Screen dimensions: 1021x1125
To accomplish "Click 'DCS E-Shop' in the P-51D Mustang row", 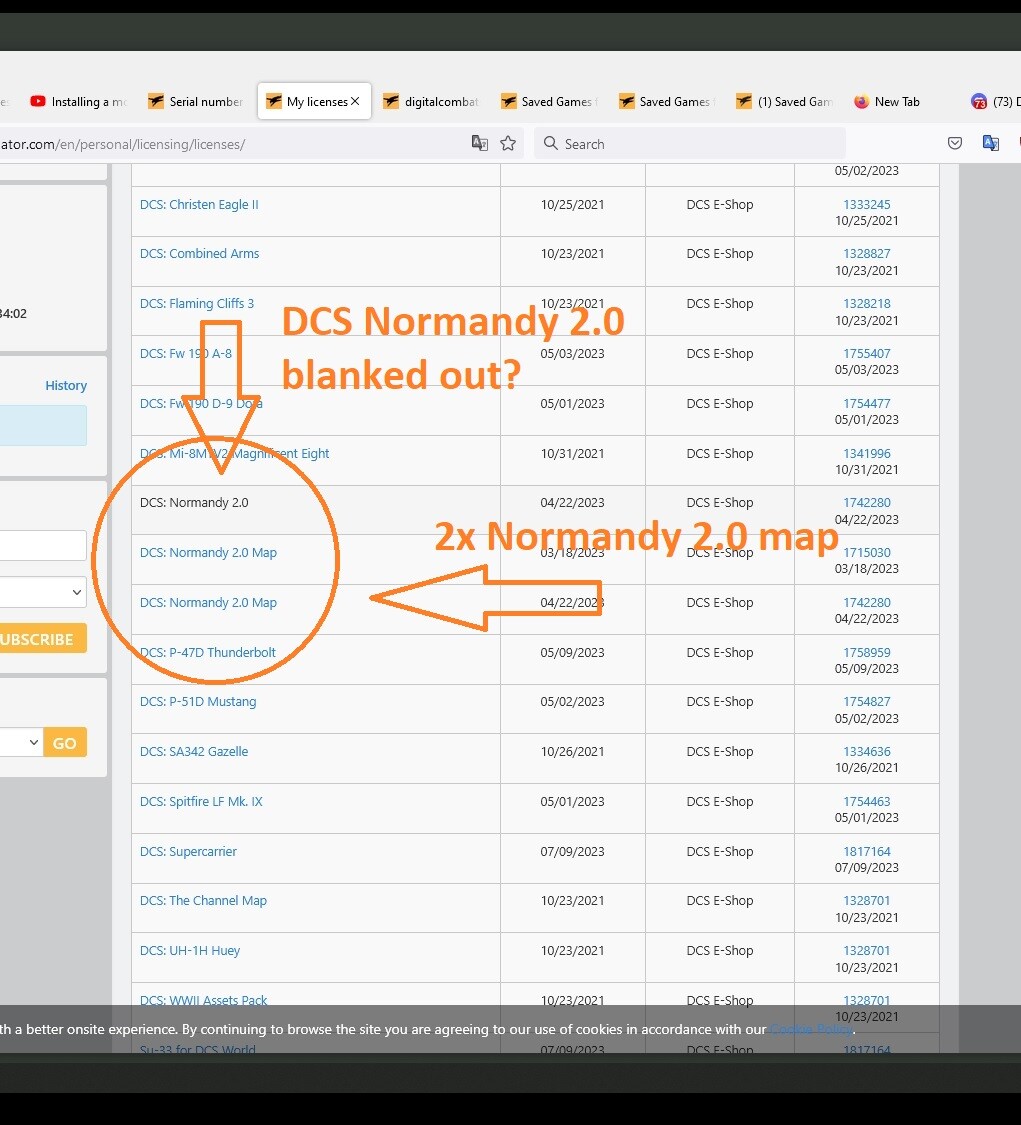I will (x=720, y=702).
